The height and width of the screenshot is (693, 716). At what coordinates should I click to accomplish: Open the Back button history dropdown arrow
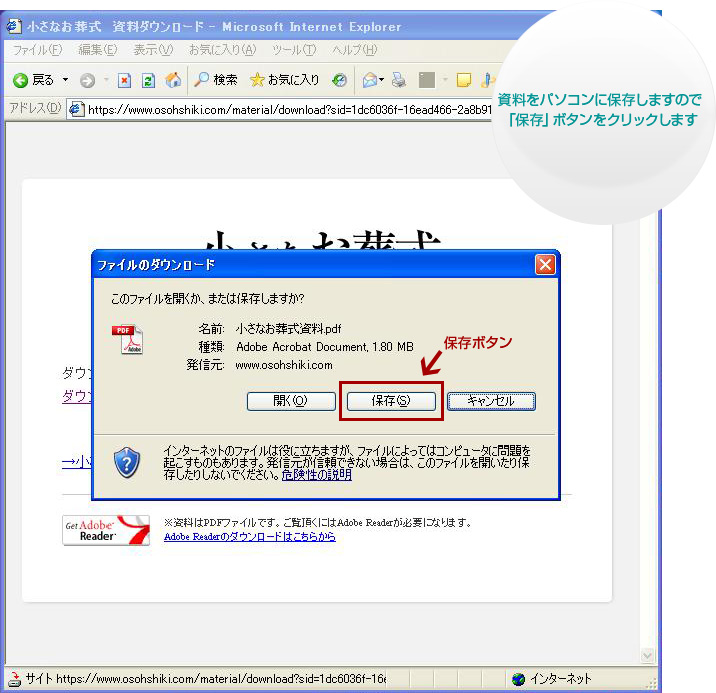[65, 80]
